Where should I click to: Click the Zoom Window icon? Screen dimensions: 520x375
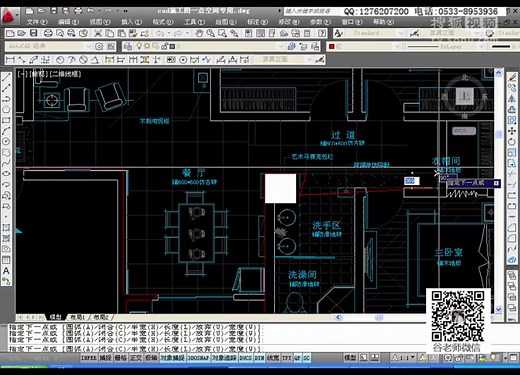point(222,33)
